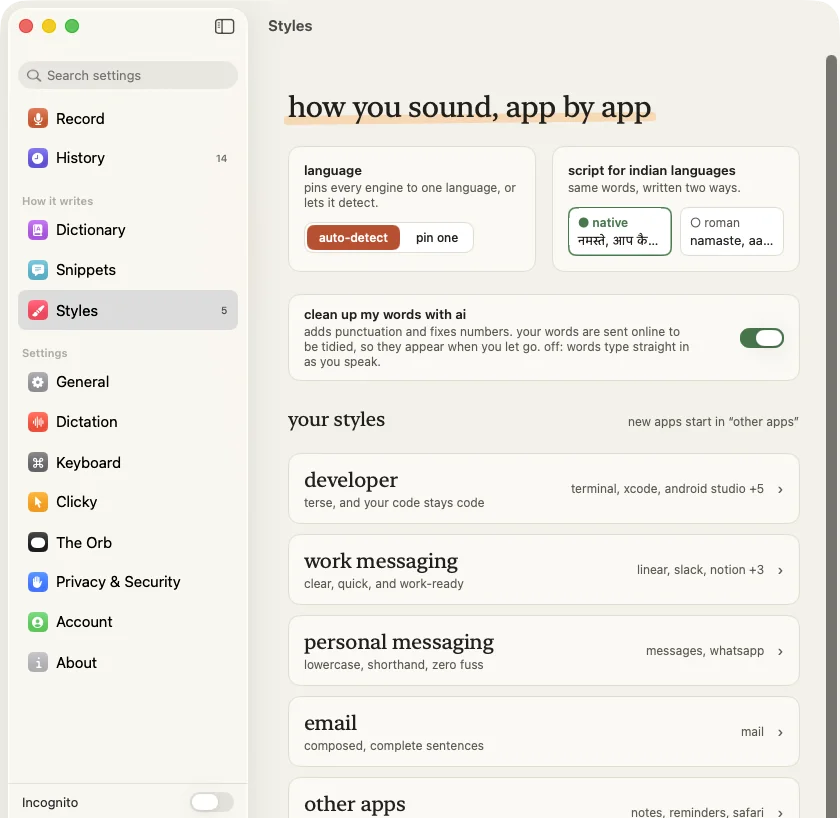Click the Snippets speech bubble icon
Screen dimensions: 840x818
coord(38,270)
